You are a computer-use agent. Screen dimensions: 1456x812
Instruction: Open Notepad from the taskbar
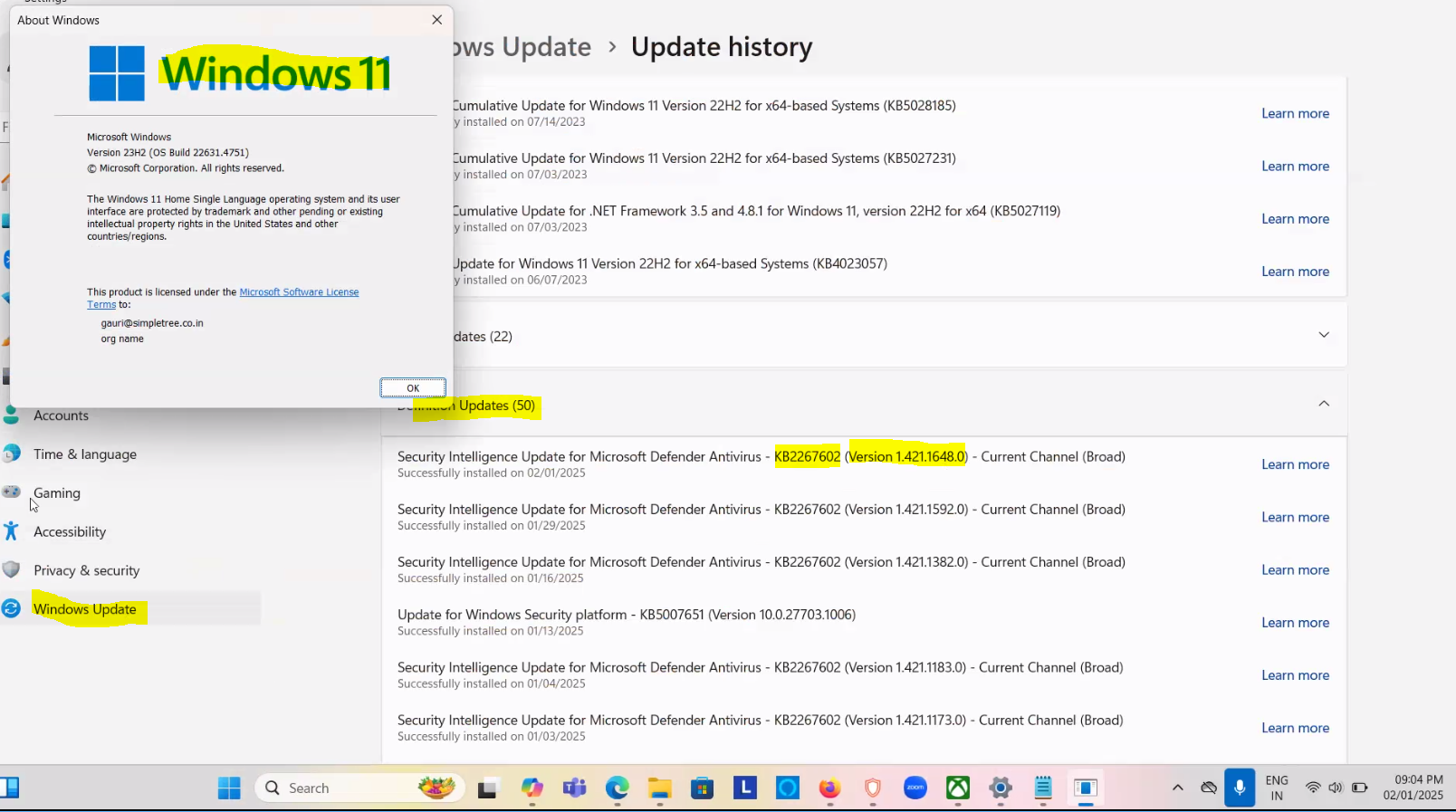point(1043,788)
